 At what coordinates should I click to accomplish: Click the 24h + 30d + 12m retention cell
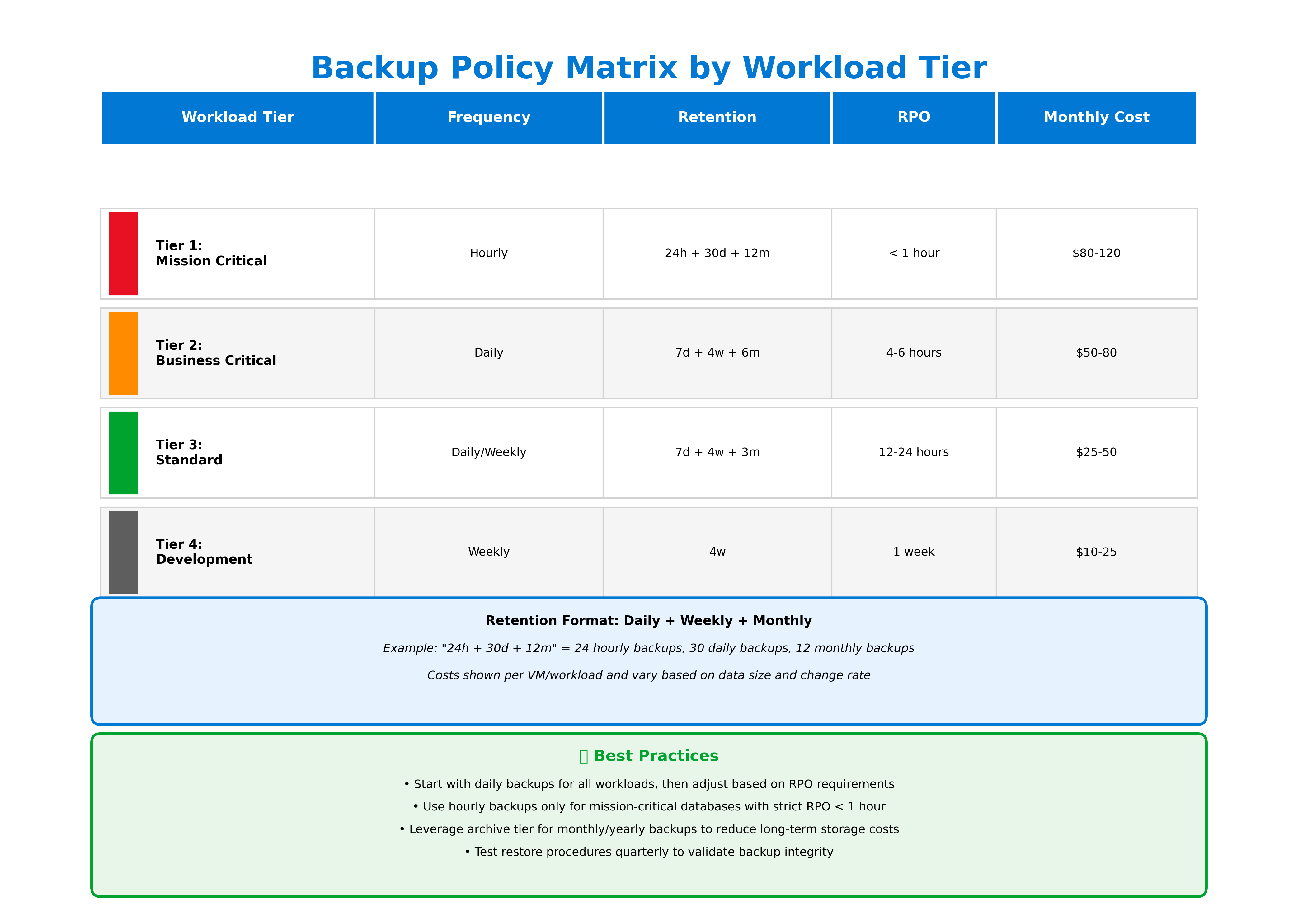717,253
